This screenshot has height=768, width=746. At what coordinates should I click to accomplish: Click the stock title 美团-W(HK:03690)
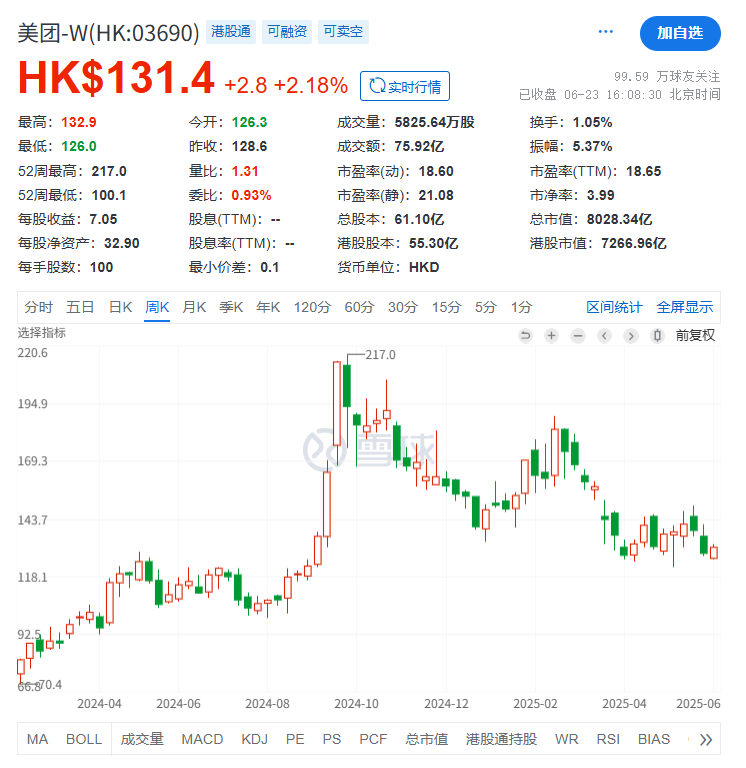click(109, 33)
